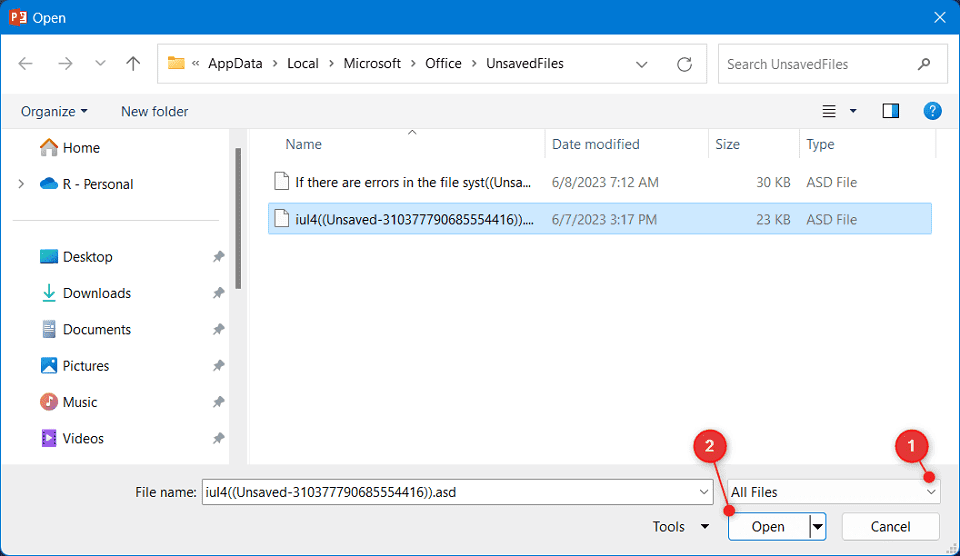The width and height of the screenshot is (960, 556).
Task: Change the view layout icon
Action: coord(829,111)
